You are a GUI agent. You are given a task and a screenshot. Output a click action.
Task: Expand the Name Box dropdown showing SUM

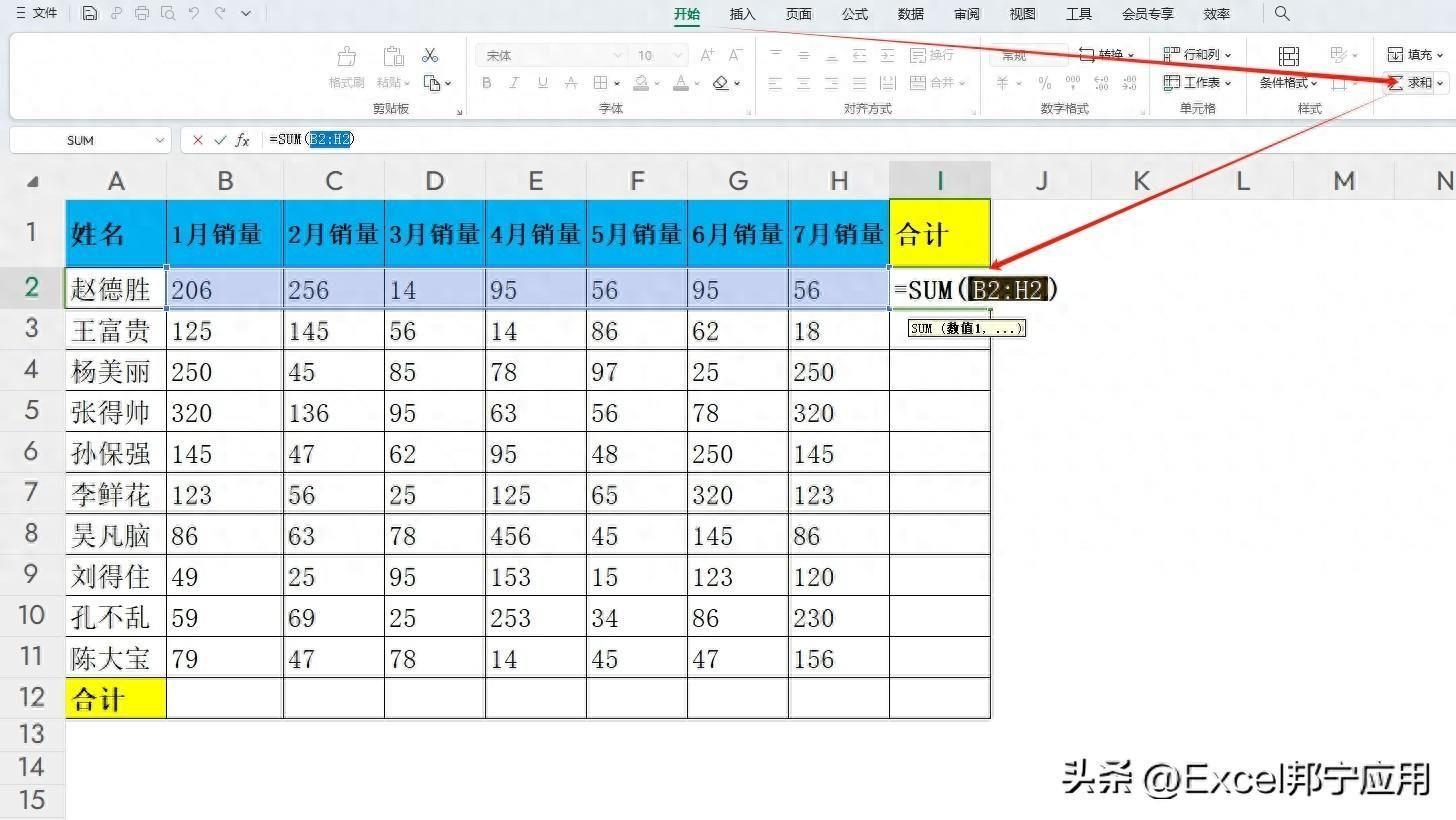click(160, 140)
